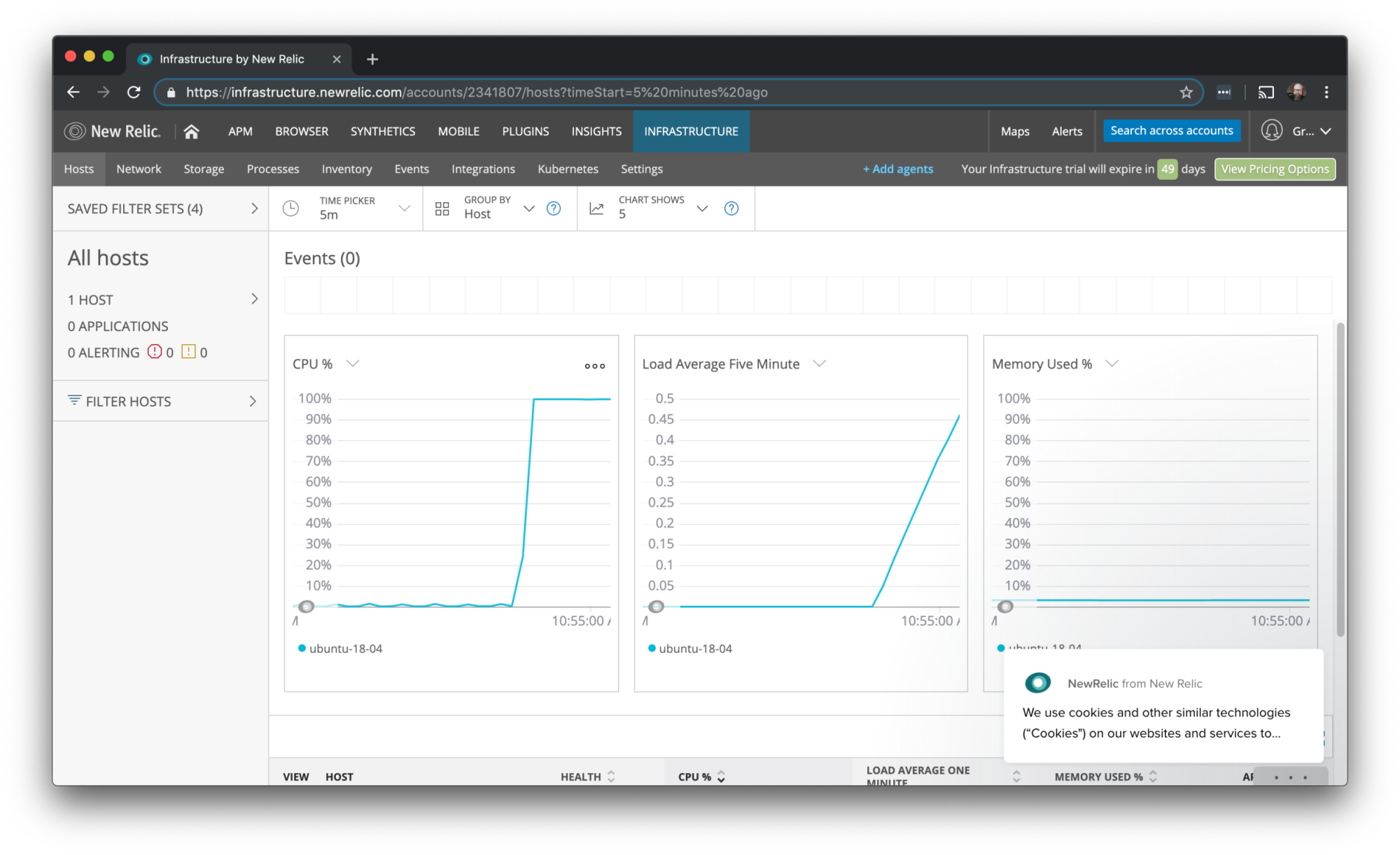This screenshot has height=855, width=1400.
Task: Click the New Relic home icon
Action: click(191, 132)
